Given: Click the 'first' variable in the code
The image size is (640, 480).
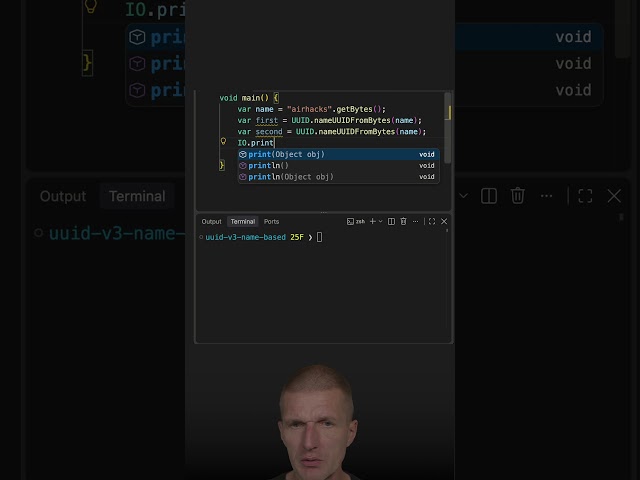Looking at the screenshot, I should [x=267, y=120].
